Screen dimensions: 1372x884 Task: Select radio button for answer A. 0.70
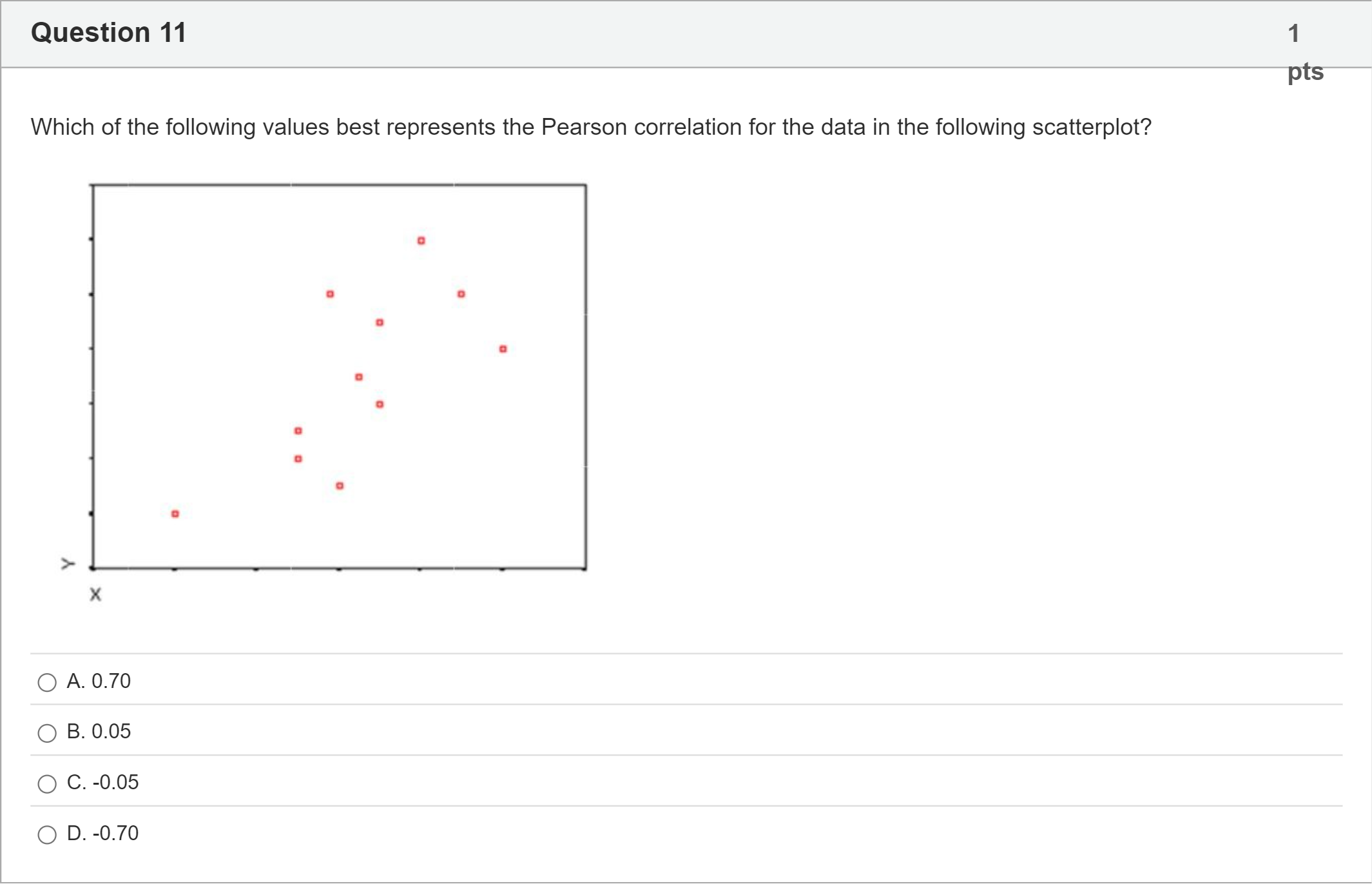[47, 682]
